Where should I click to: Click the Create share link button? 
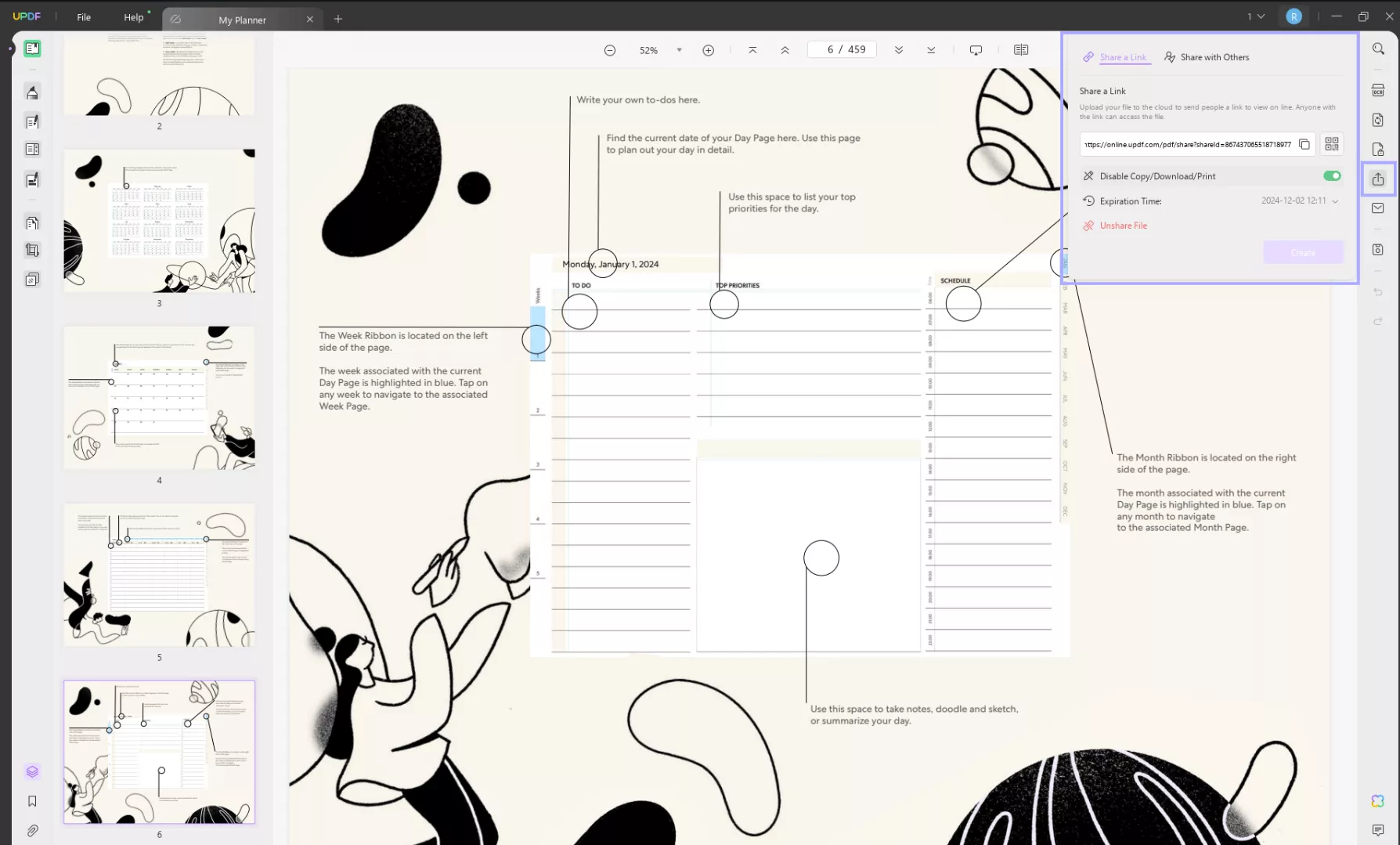point(1303,252)
